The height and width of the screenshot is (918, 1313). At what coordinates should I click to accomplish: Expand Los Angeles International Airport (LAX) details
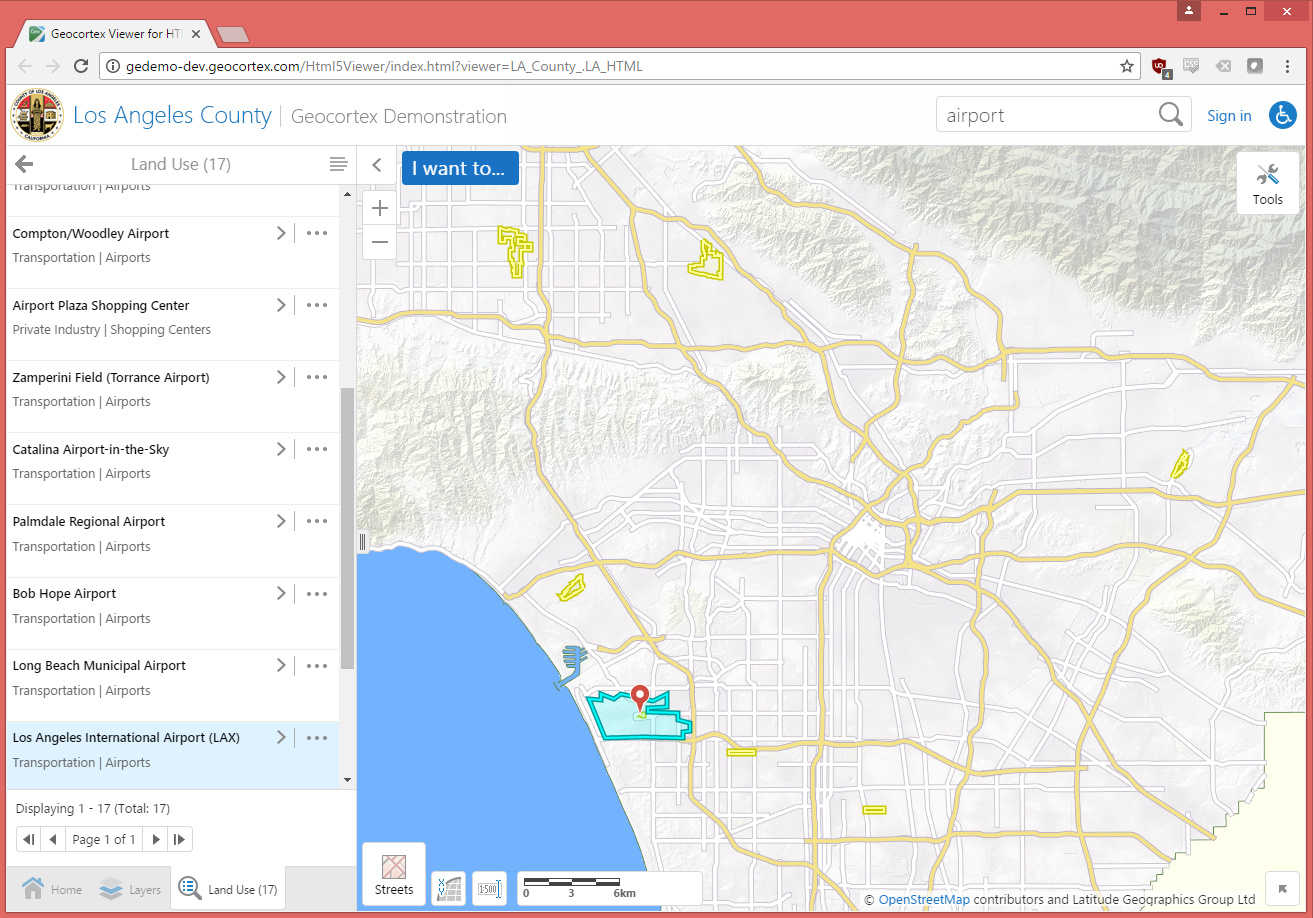(281, 737)
